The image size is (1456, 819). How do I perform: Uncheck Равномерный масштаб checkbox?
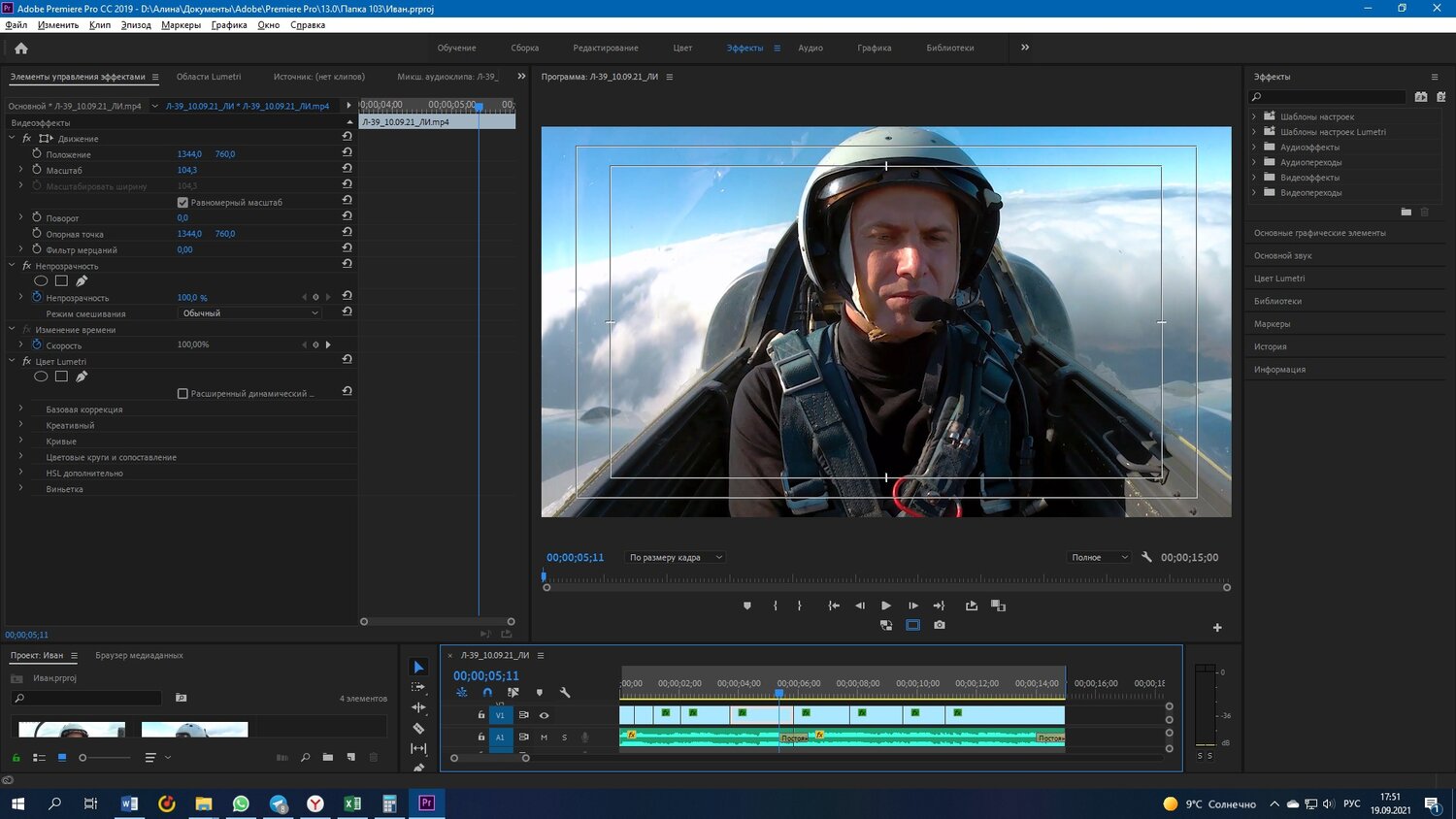[x=182, y=202]
